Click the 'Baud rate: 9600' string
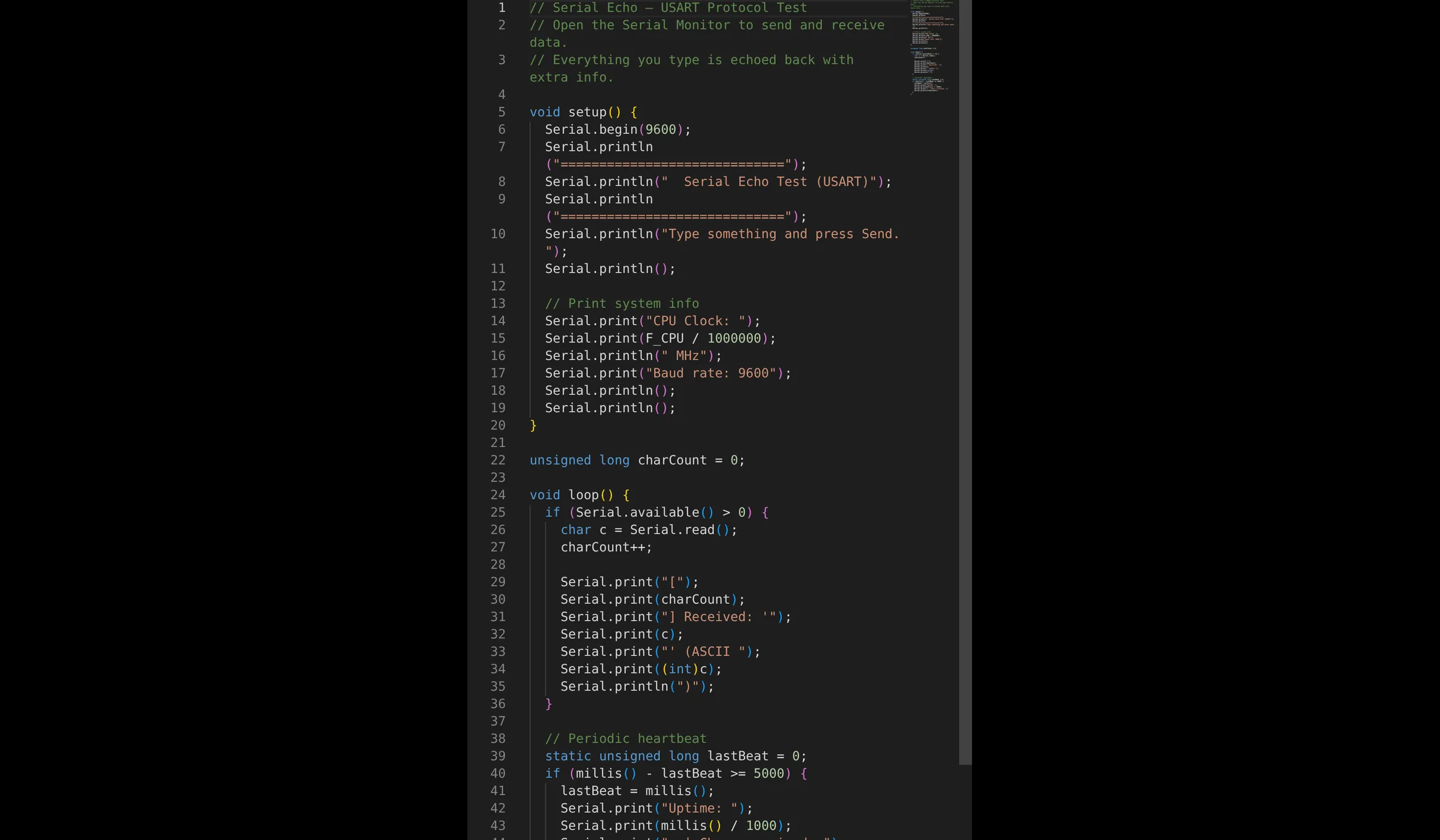 [x=711, y=373]
